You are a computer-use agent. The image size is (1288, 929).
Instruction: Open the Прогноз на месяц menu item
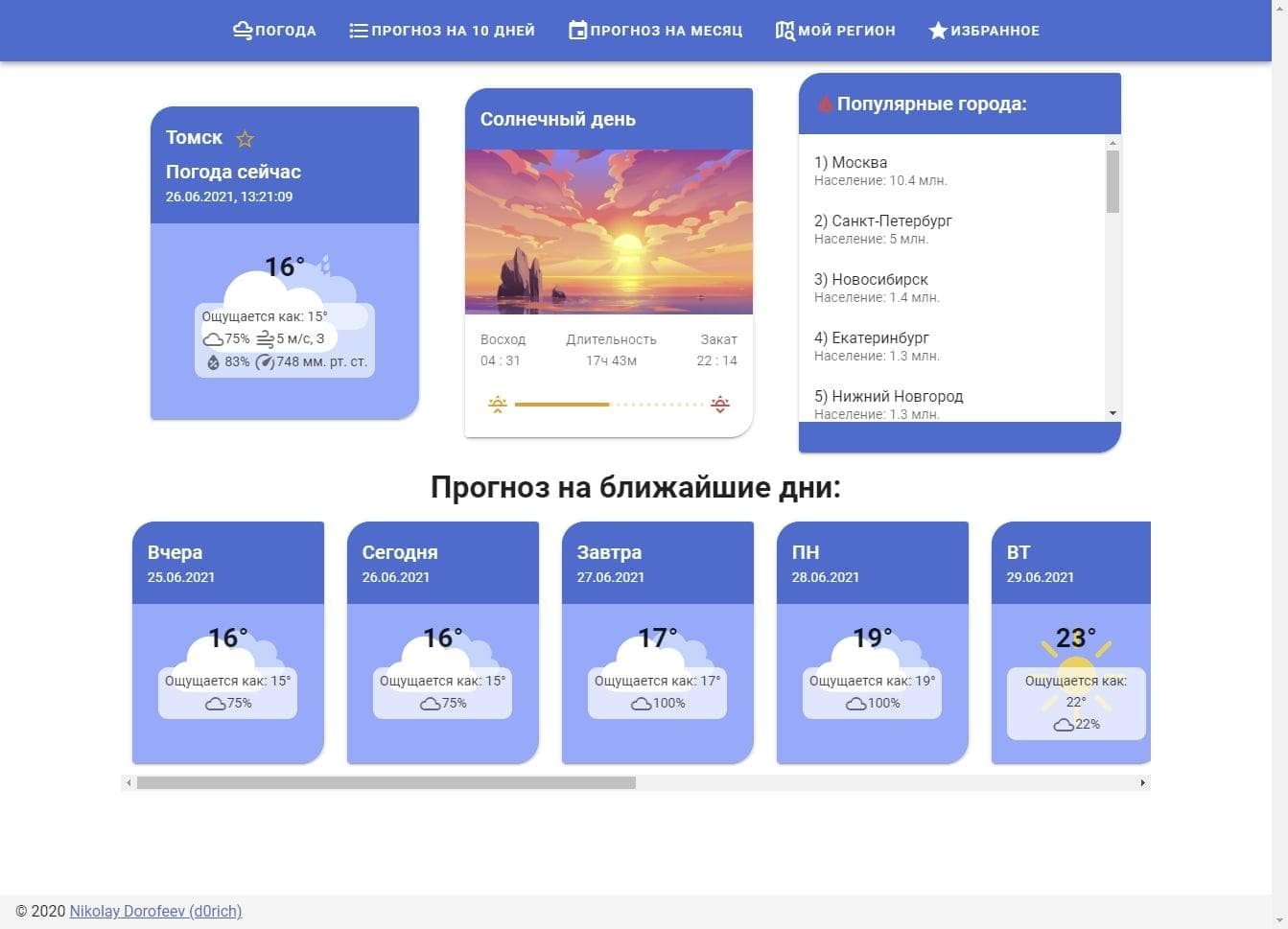(x=666, y=31)
